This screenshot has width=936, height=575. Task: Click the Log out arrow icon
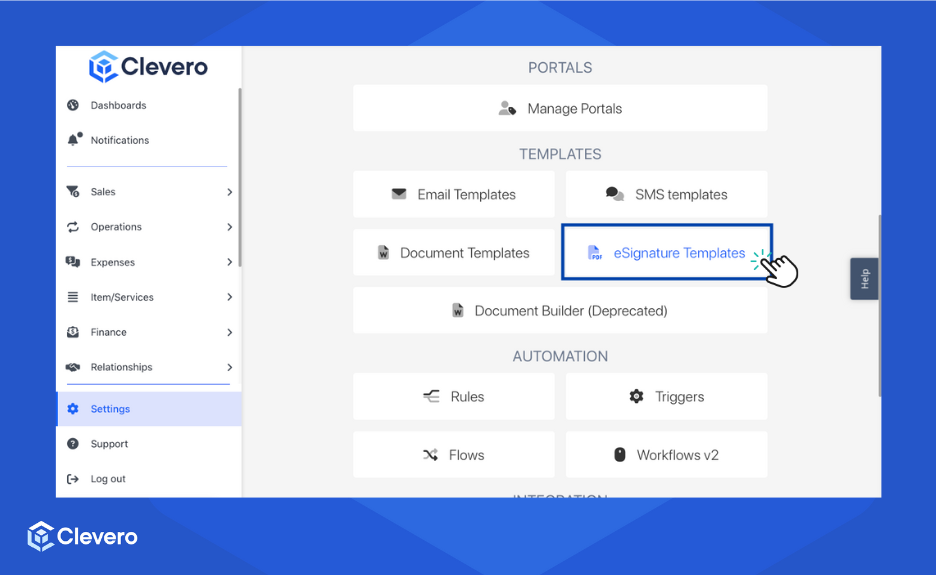pos(73,479)
